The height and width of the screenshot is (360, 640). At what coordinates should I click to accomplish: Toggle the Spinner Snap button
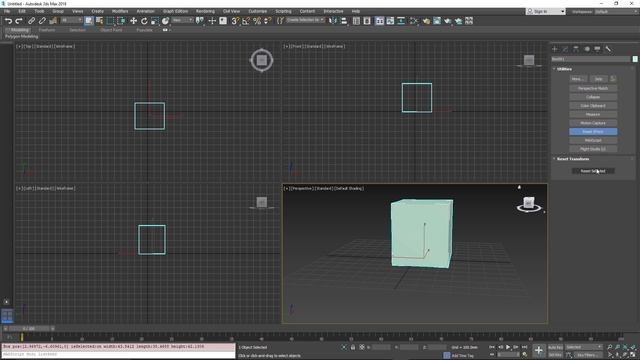click(267, 21)
